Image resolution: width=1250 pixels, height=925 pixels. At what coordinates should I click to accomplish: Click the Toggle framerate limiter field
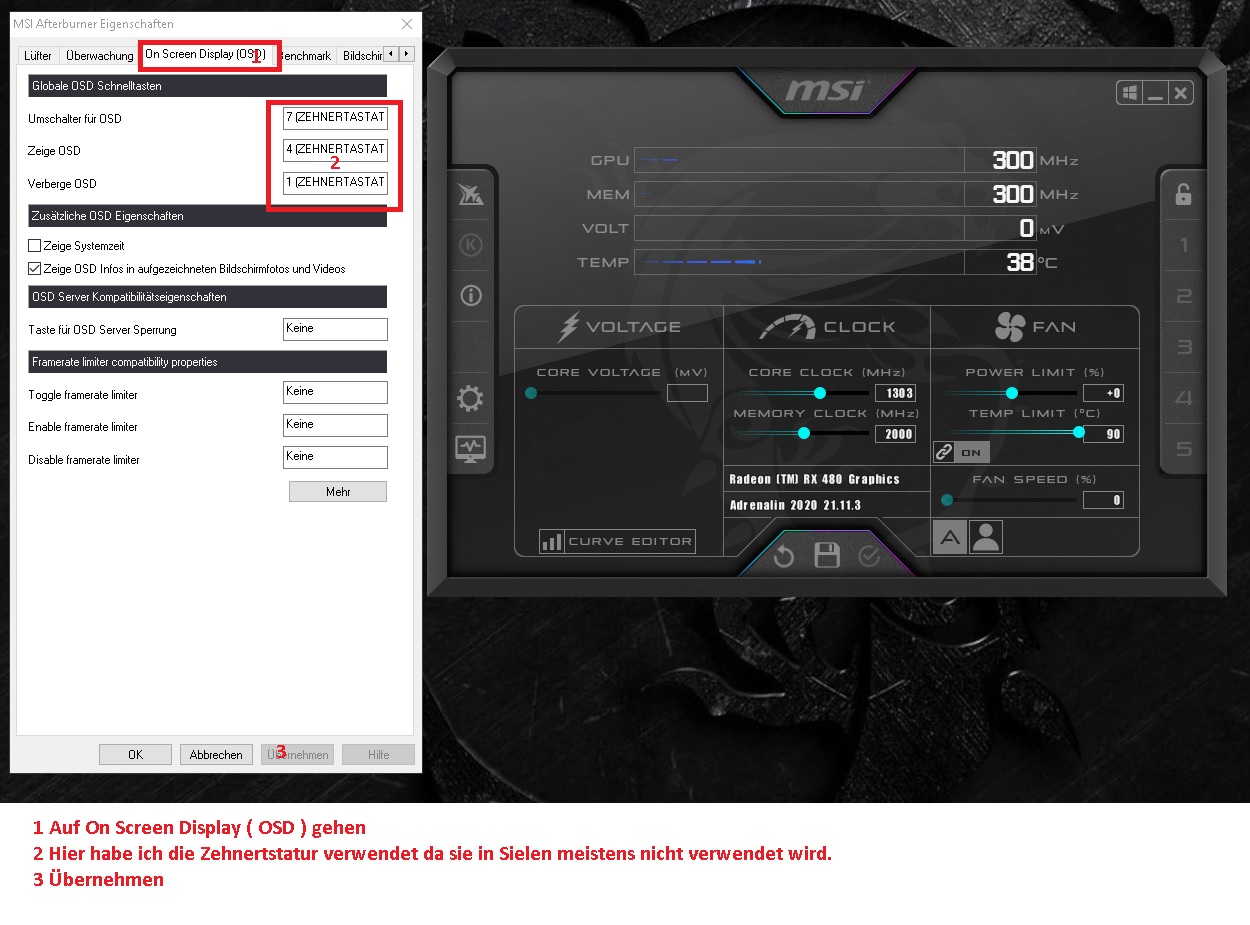(x=335, y=392)
